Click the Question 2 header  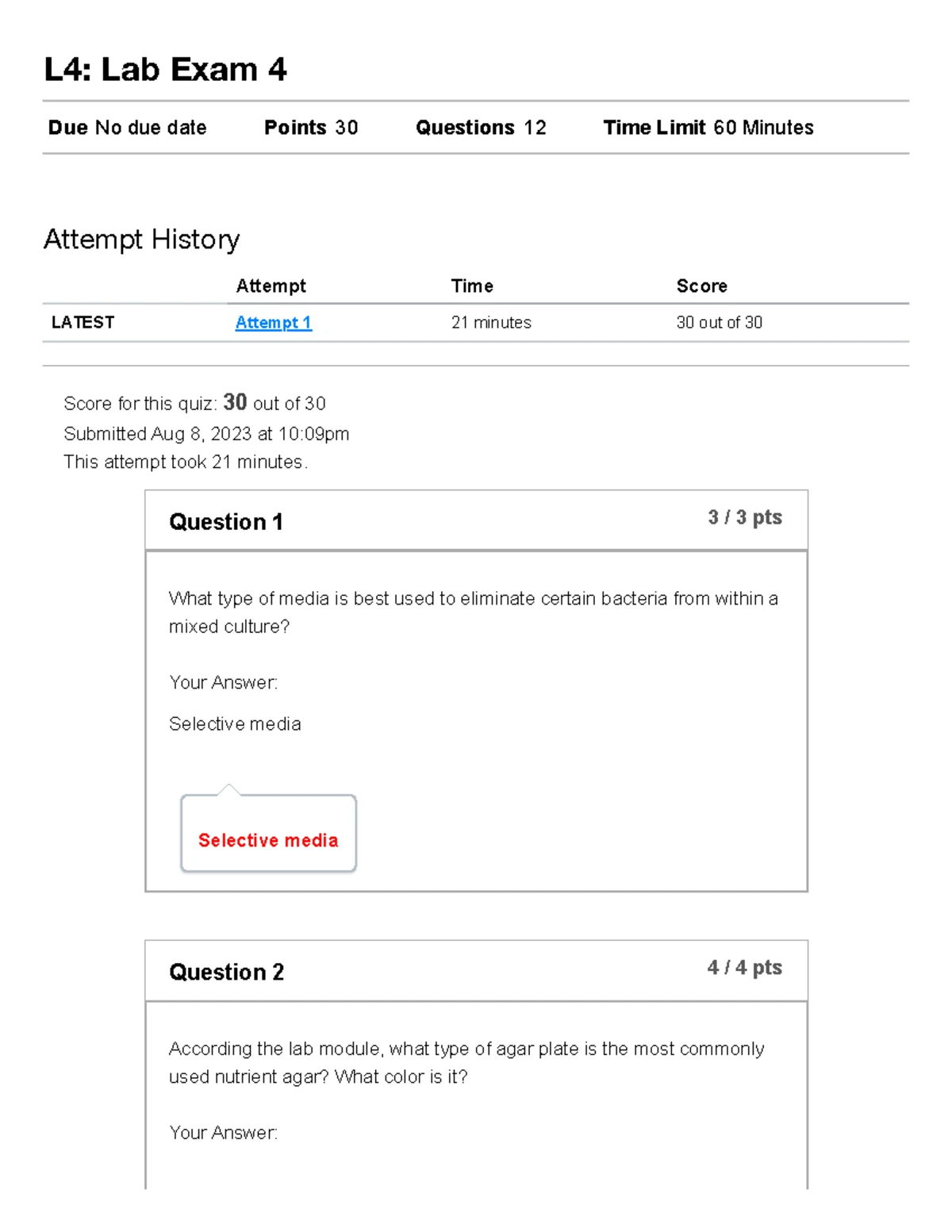click(226, 973)
